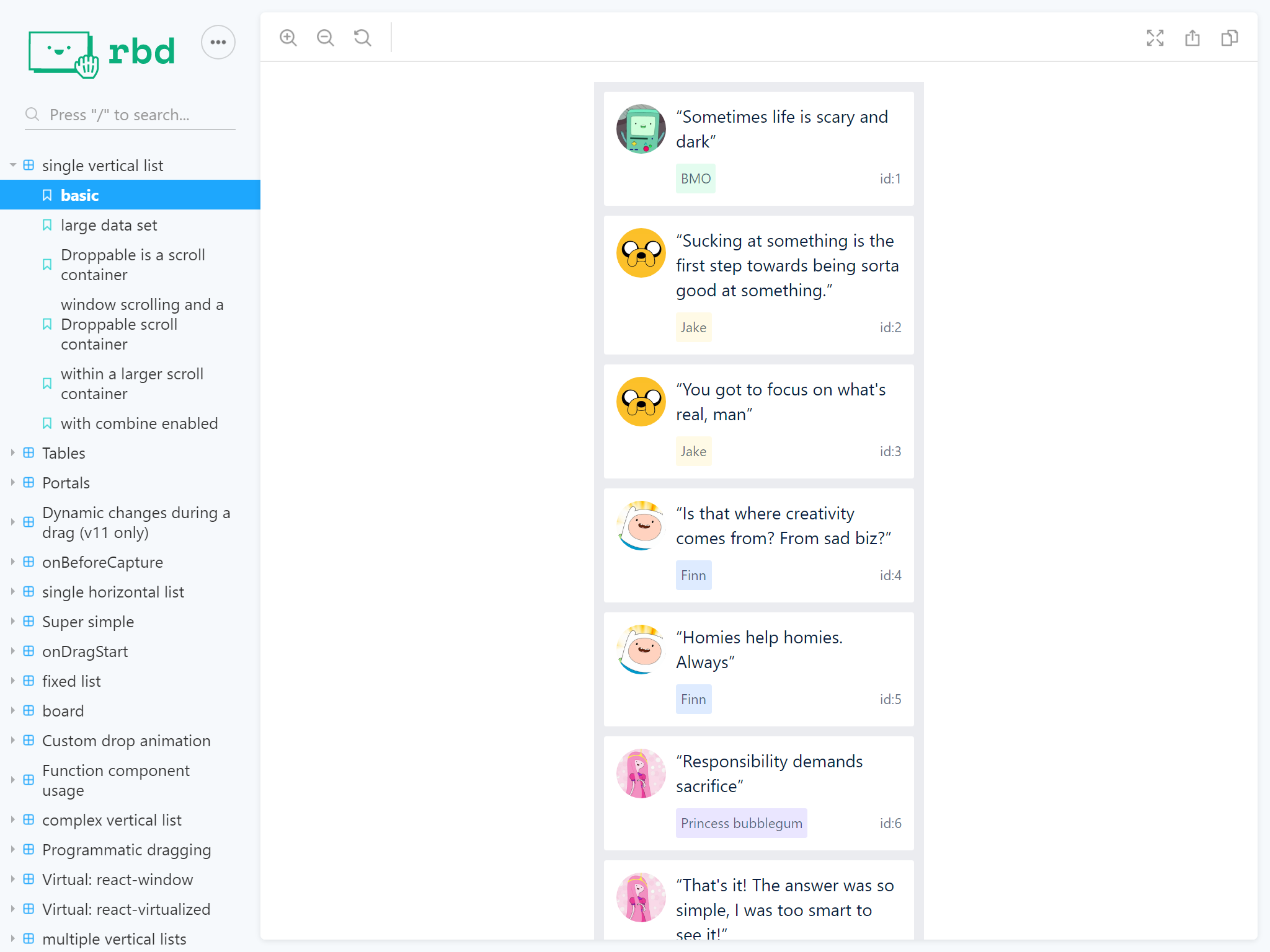Expand the board group
The height and width of the screenshot is (952, 1270).
(x=130, y=711)
